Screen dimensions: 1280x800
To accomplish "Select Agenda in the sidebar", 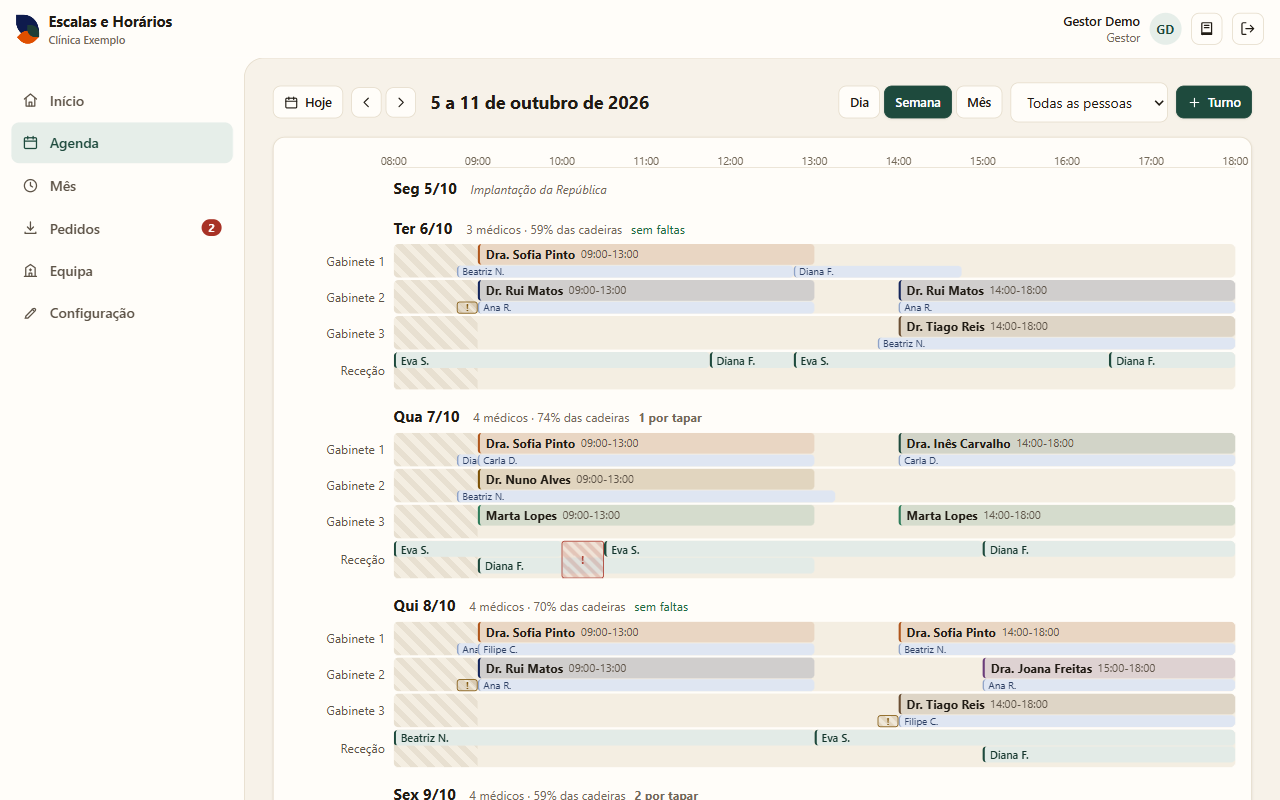I will coord(122,143).
